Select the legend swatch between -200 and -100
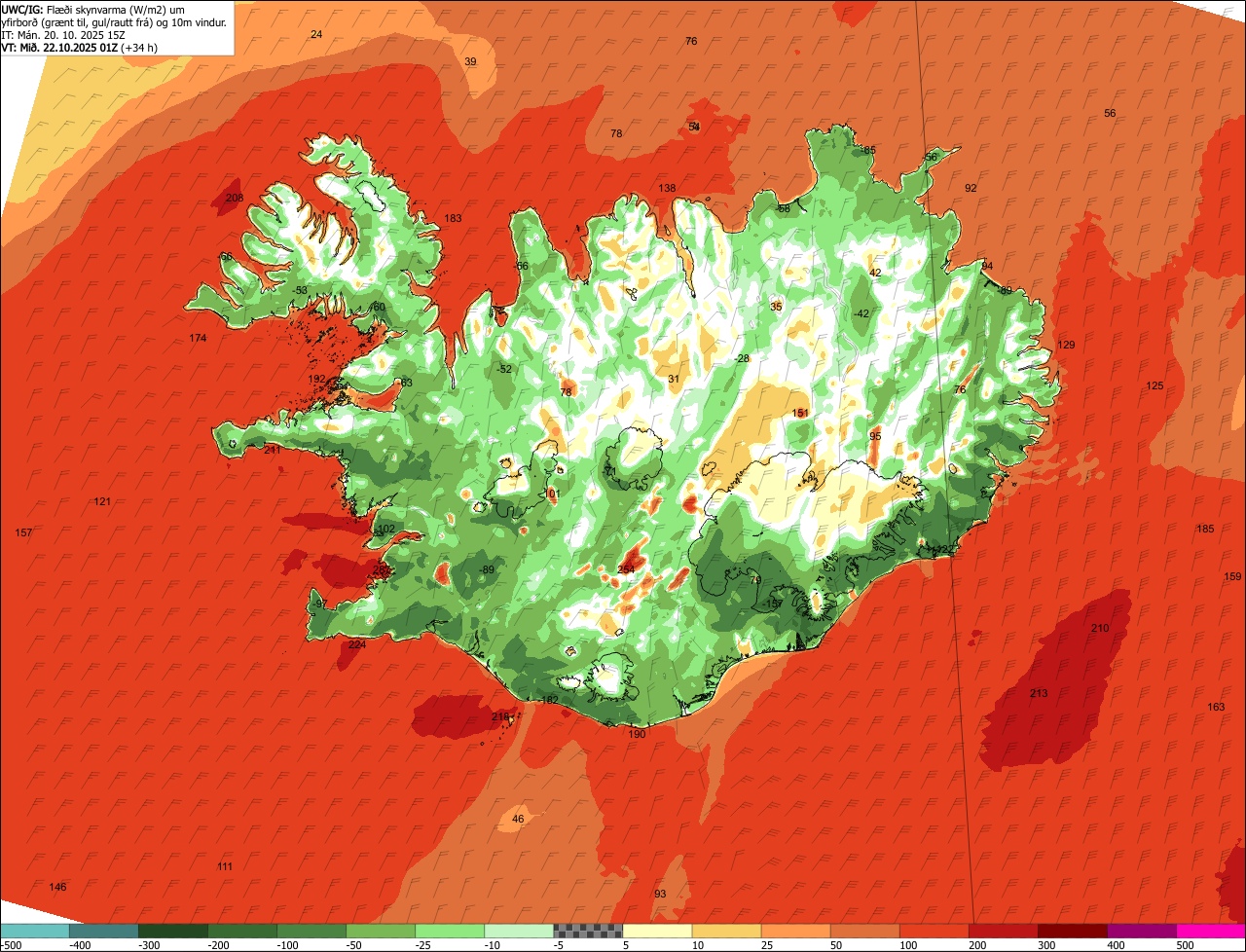Viewport: 1246px width, 952px height. tap(242, 932)
